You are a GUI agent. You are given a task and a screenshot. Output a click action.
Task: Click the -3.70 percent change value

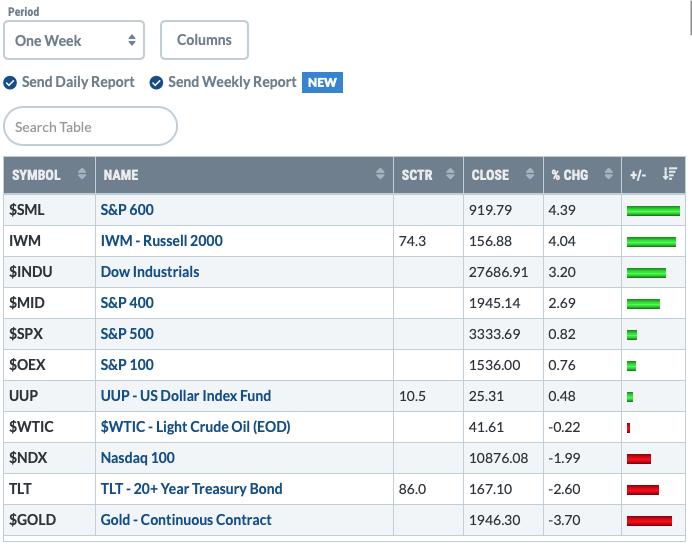coord(564,520)
